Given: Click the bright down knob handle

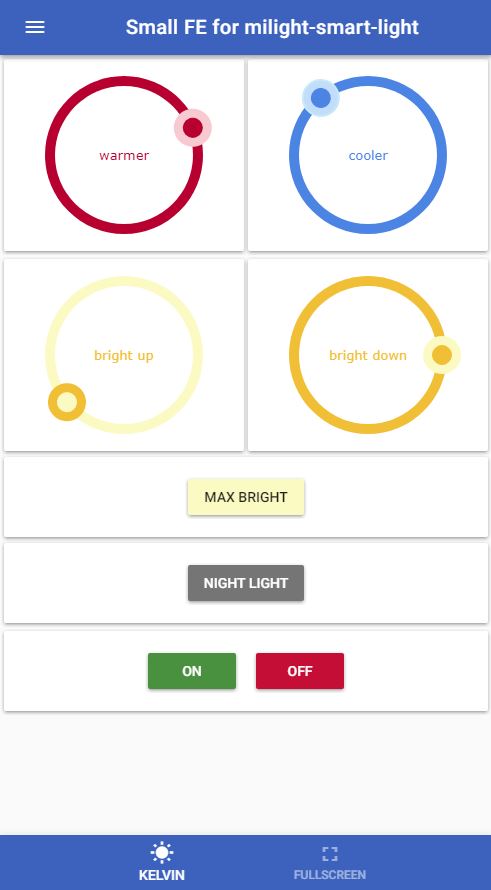Looking at the screenshot, I should pos(442,355).
